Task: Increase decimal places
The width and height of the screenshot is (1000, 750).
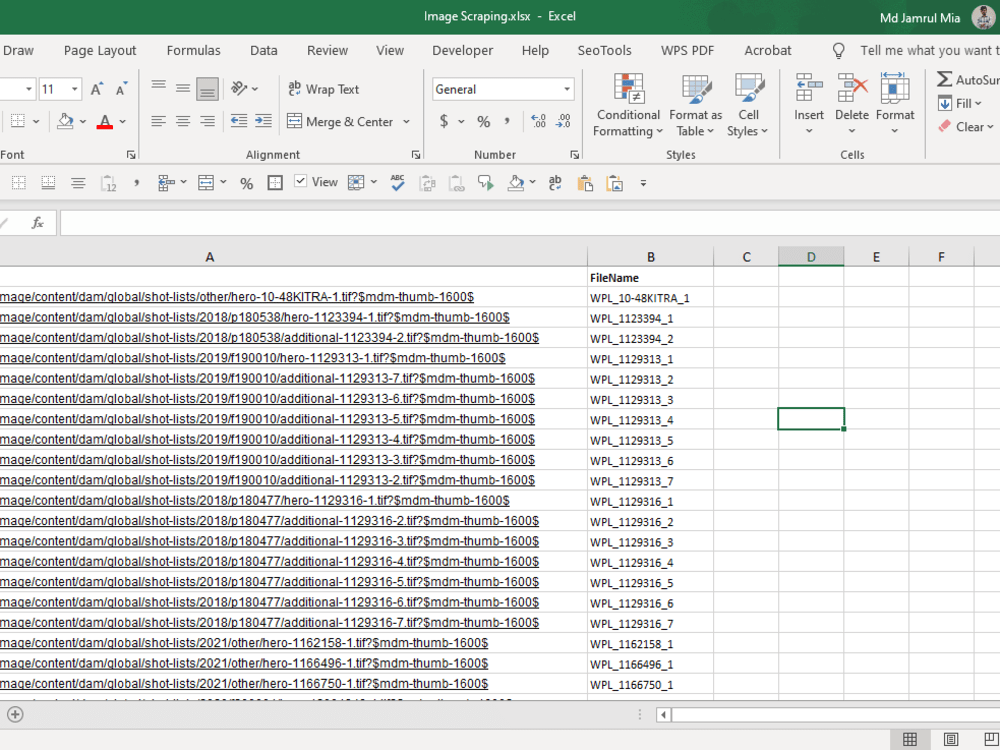Action: (538, 121)
